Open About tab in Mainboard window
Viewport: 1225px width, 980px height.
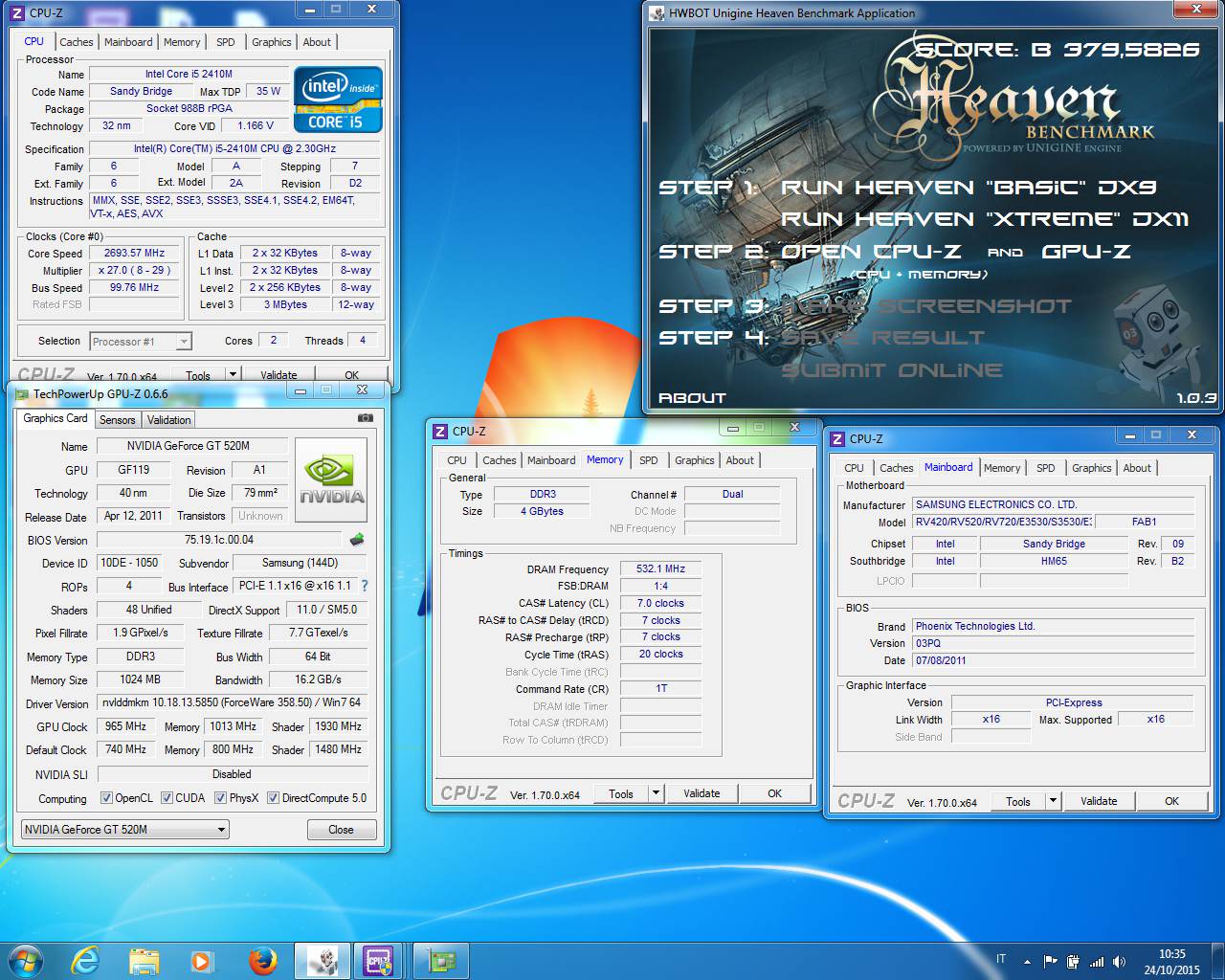point(1137,468)
